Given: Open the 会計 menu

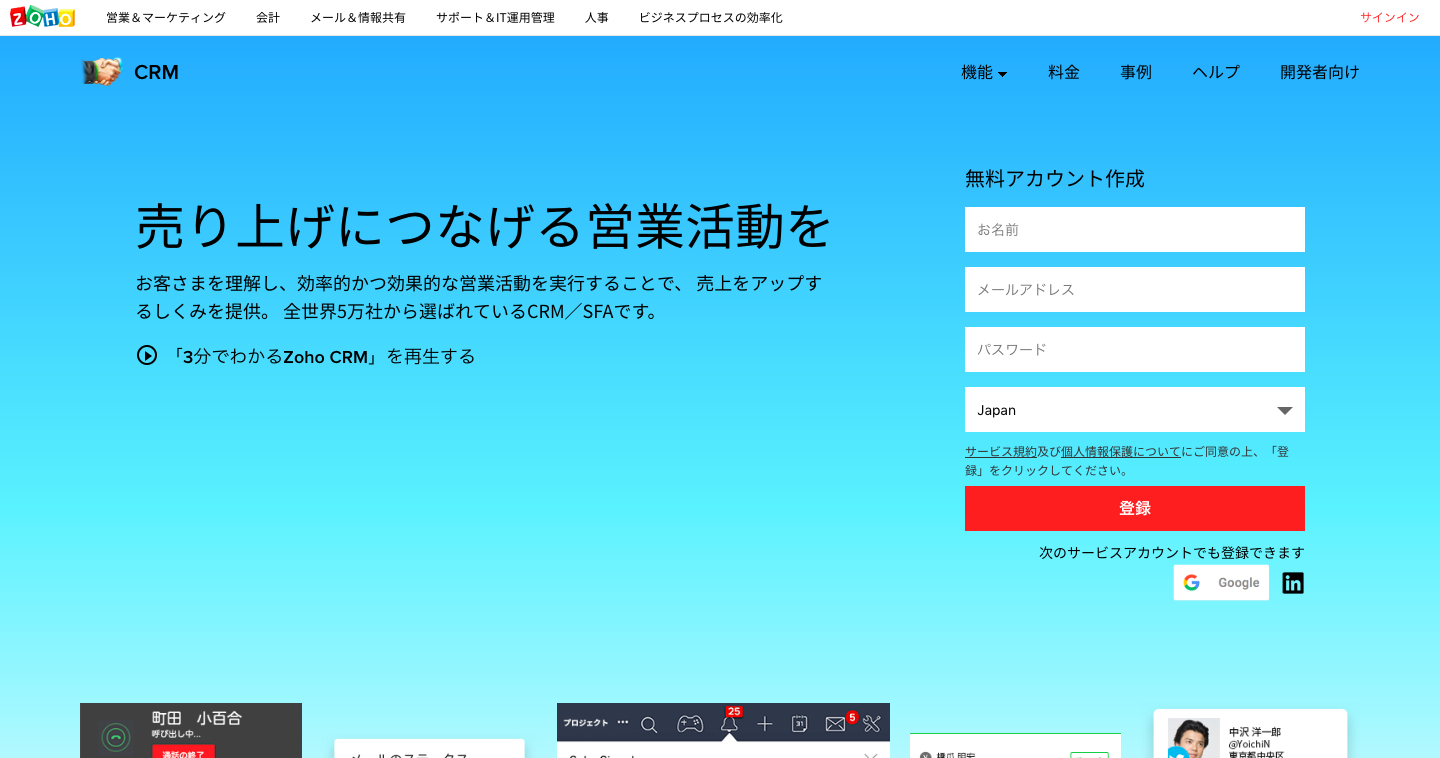Looking at the screenshot, I should (x=268, y=18).
